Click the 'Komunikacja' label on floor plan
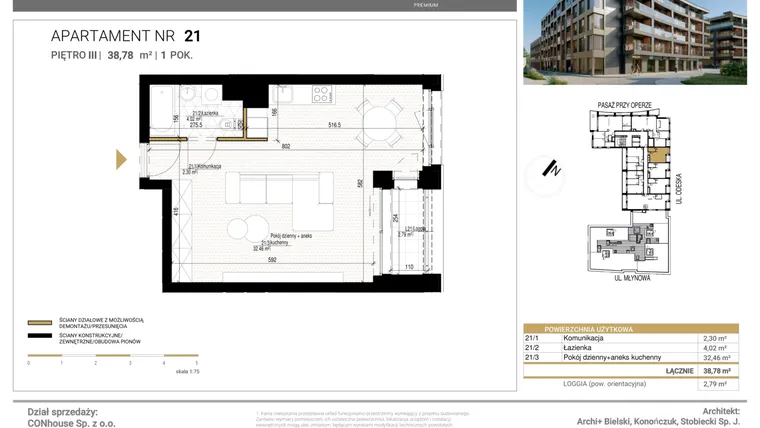Screen dimensions: 760x428 tap(205, 166)
